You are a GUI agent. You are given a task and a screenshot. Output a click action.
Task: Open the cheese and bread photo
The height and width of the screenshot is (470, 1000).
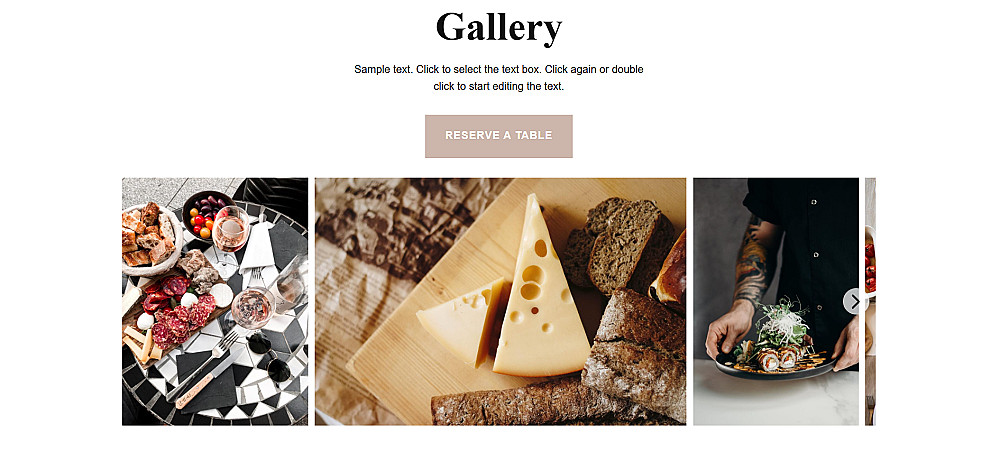tap(501, 302)
